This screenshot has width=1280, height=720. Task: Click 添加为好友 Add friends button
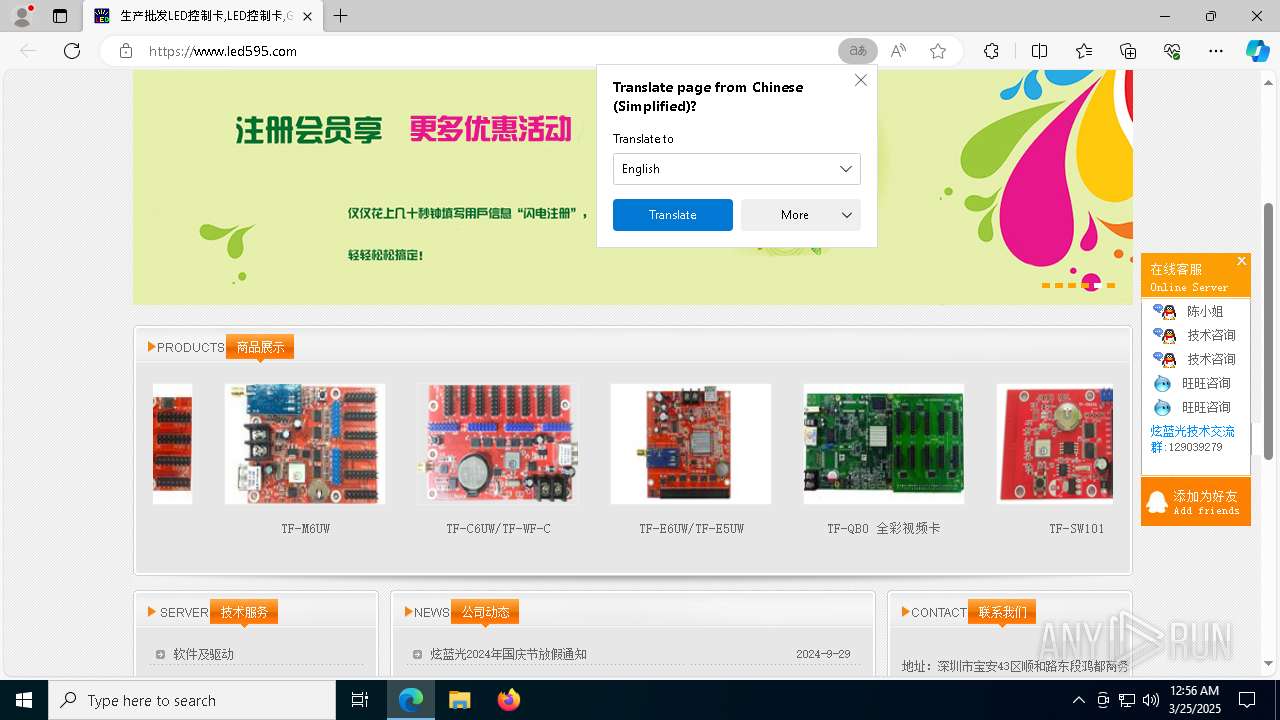1196,501
